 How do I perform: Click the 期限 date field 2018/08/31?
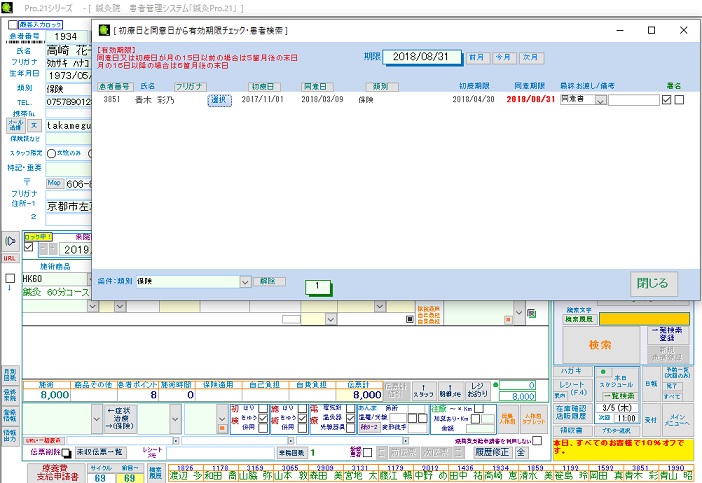tap(422, 57)
